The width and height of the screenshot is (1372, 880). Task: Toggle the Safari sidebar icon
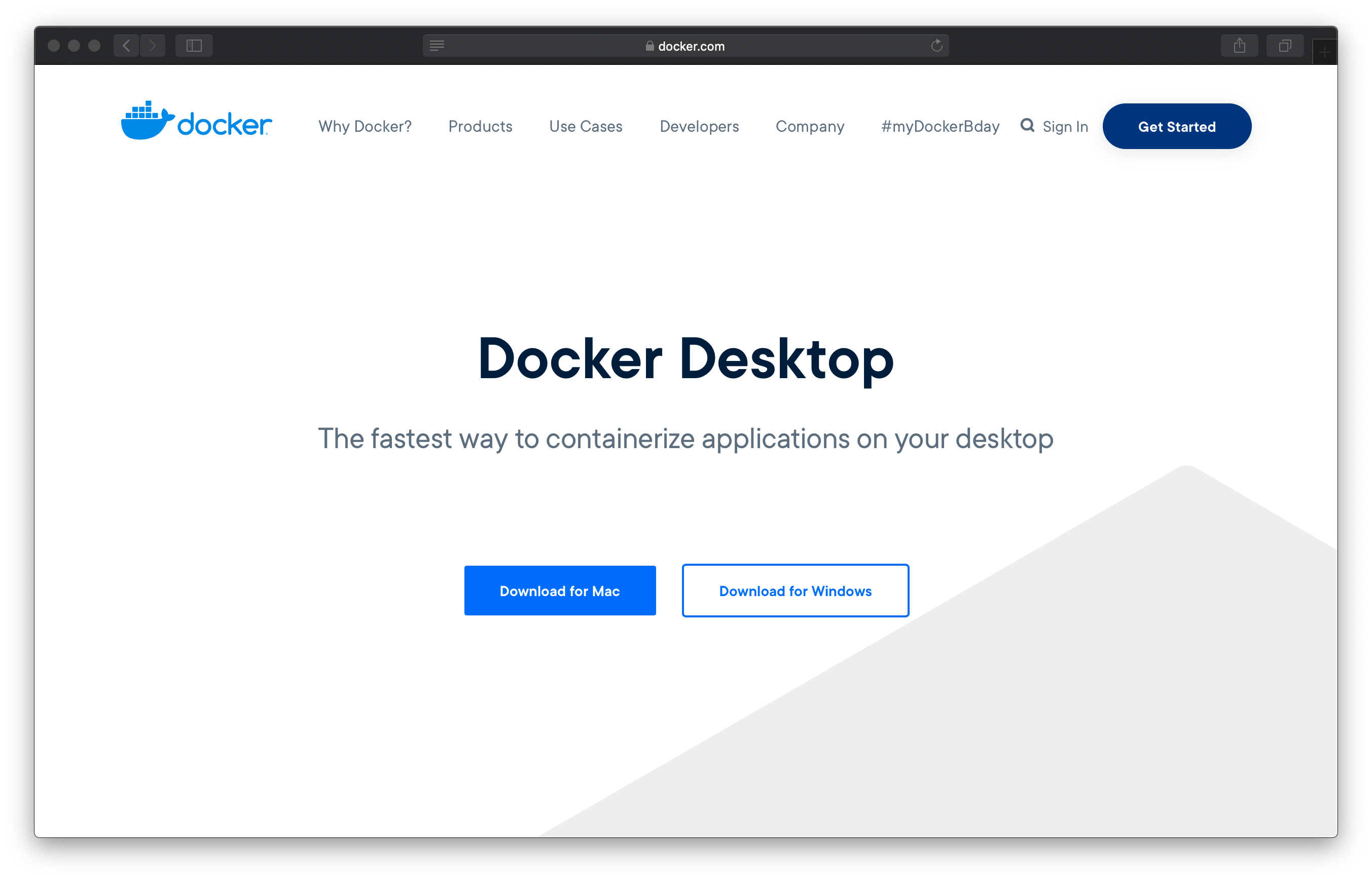tap(194, 46)
